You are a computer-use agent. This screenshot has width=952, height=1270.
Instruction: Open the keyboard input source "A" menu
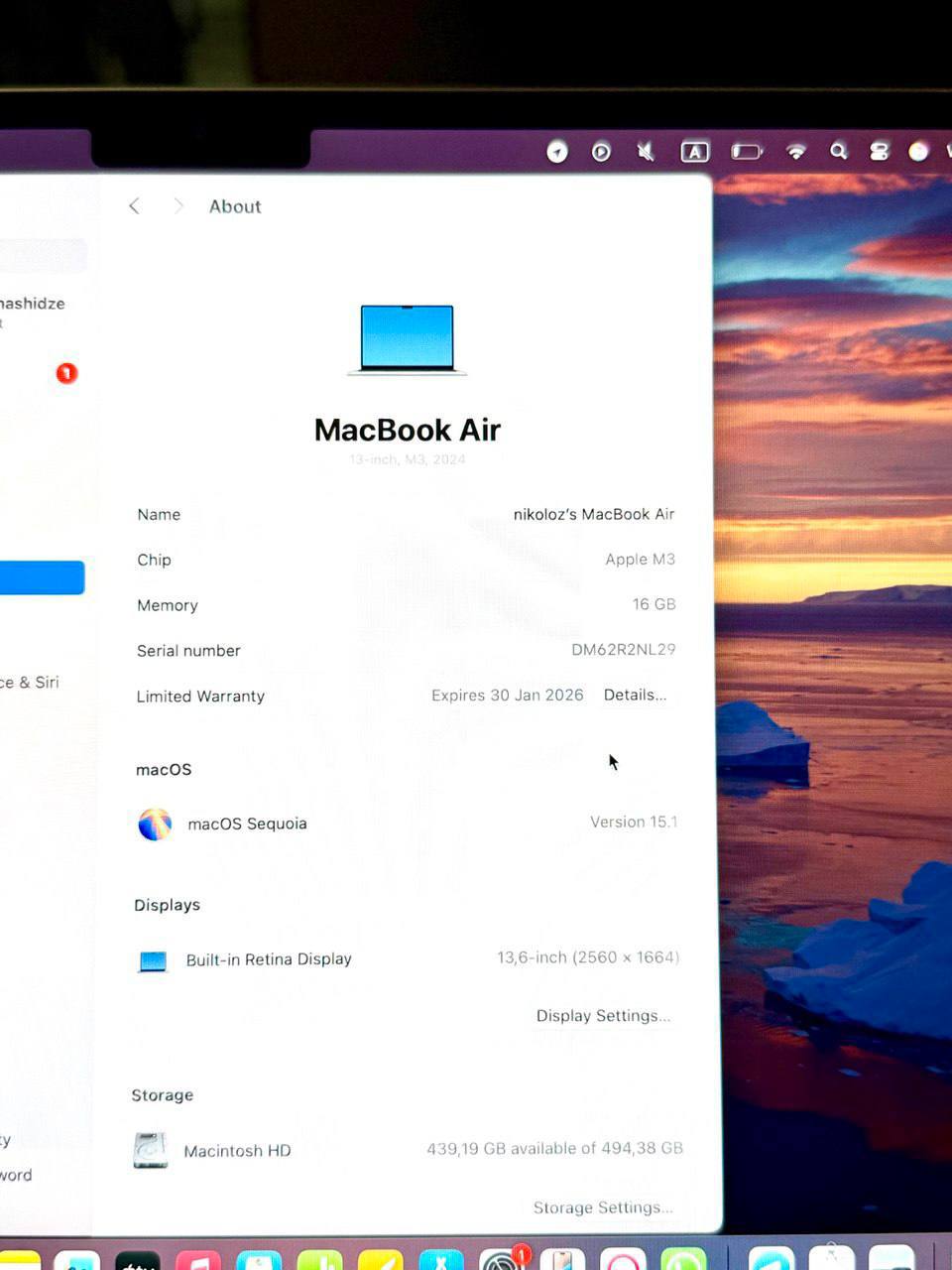click(694, 152)
